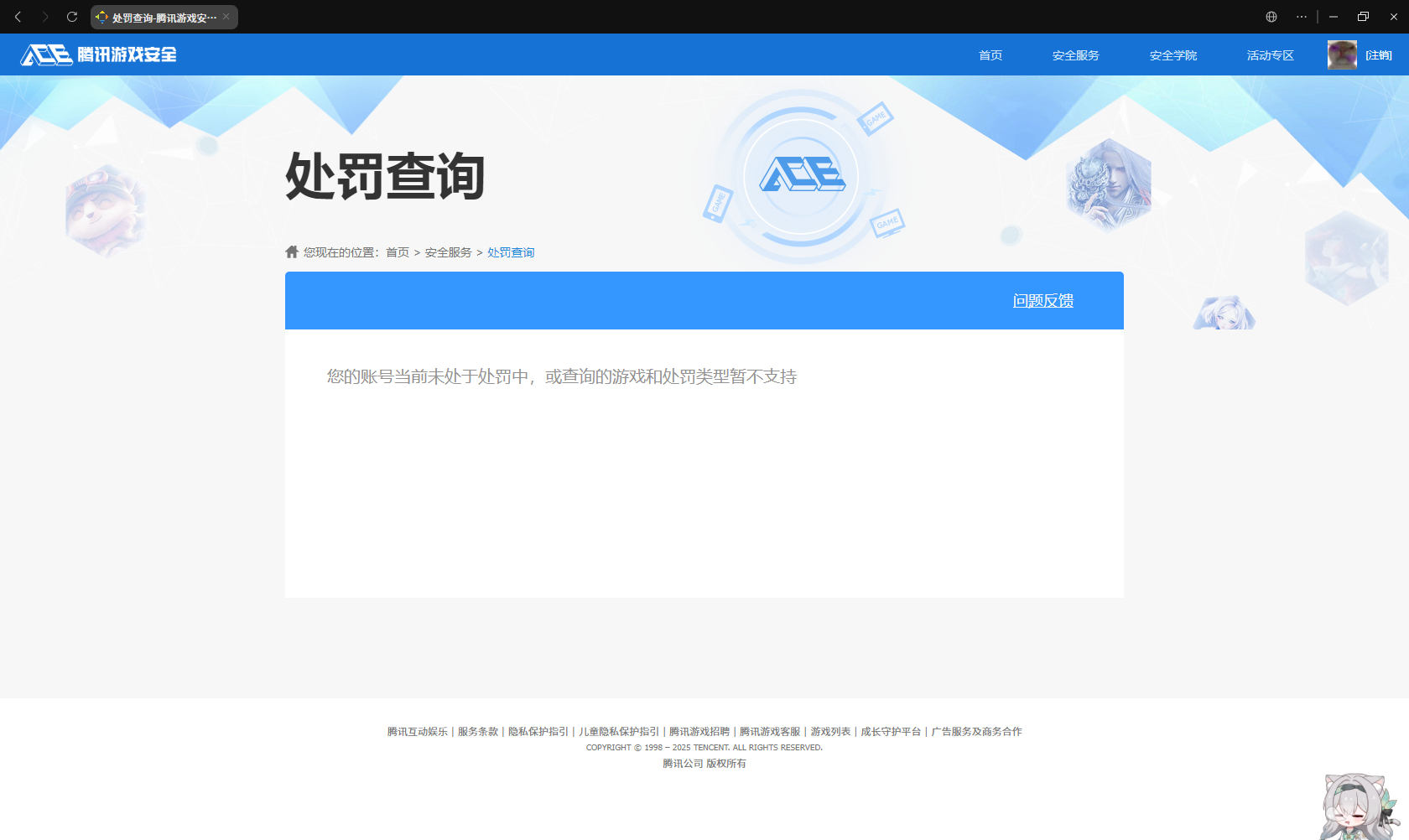Click the browser back arrow
The width and height of the screenshot is (1409, 840).
(x=18, y=17)
